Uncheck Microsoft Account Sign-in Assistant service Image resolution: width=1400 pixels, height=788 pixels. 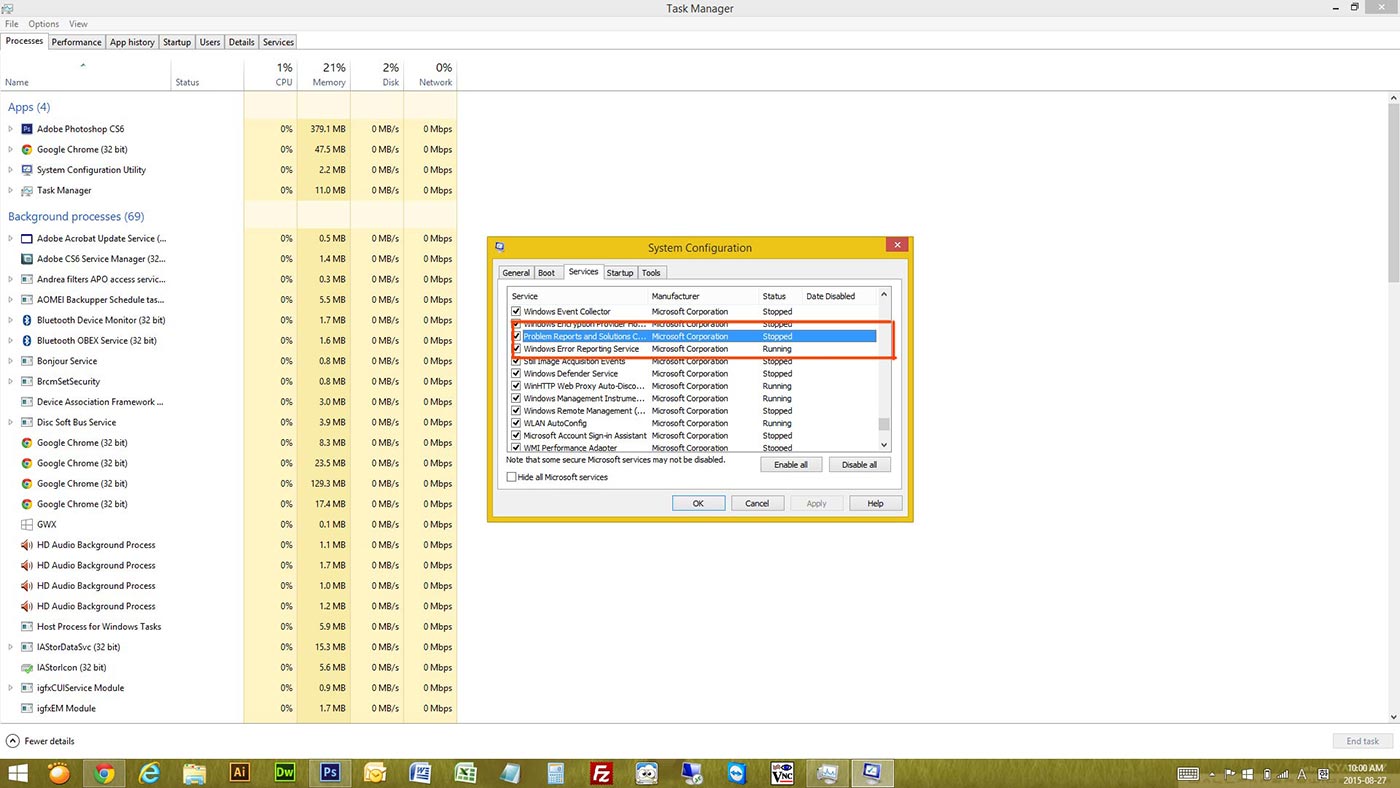pyautogui.click(x=517, y=436)
